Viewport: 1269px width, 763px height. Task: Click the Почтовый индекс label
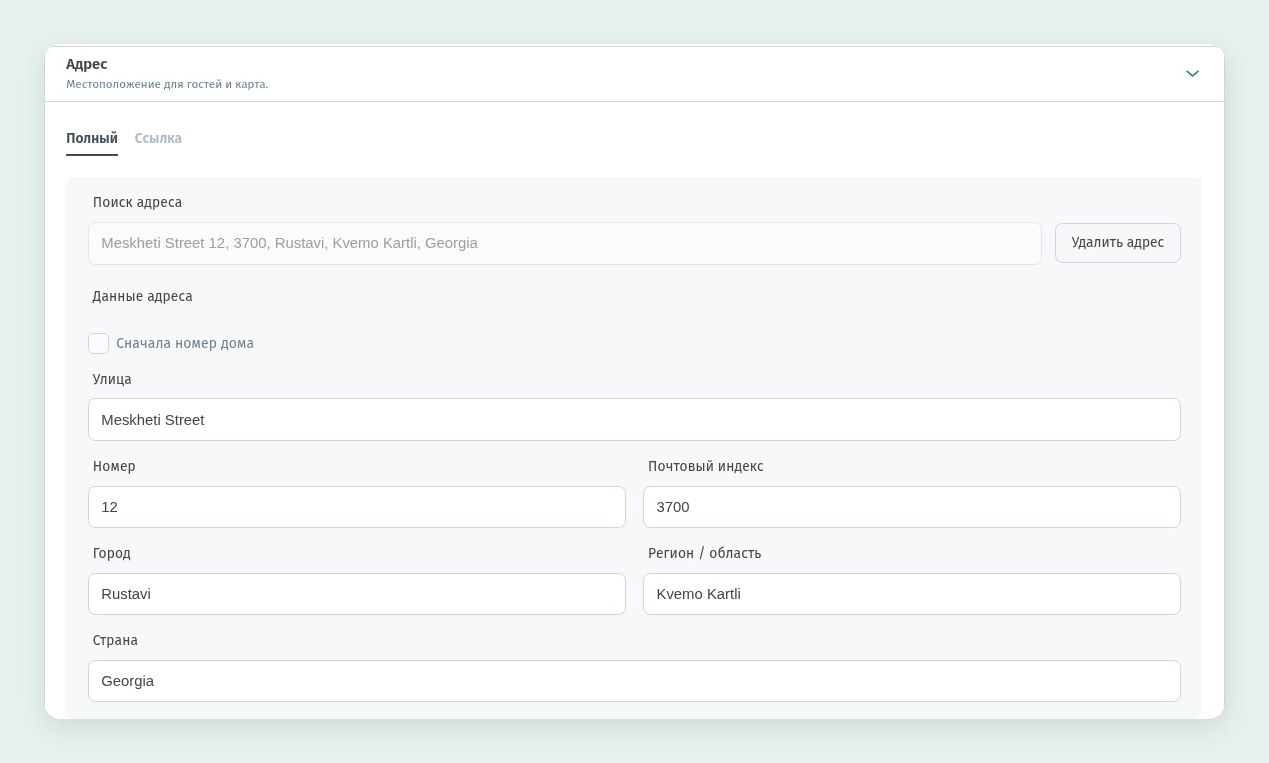pos(705,466)
